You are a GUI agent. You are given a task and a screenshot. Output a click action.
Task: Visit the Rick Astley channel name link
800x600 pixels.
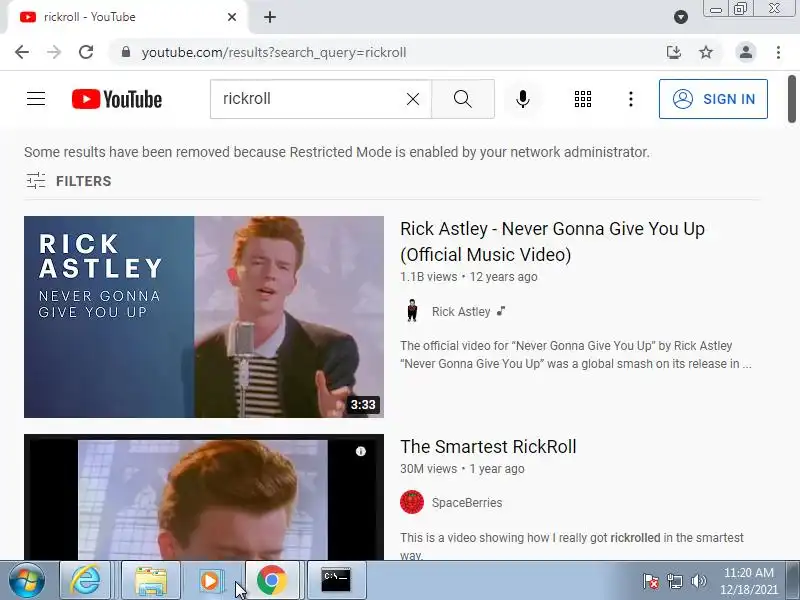tap(461, 312)
